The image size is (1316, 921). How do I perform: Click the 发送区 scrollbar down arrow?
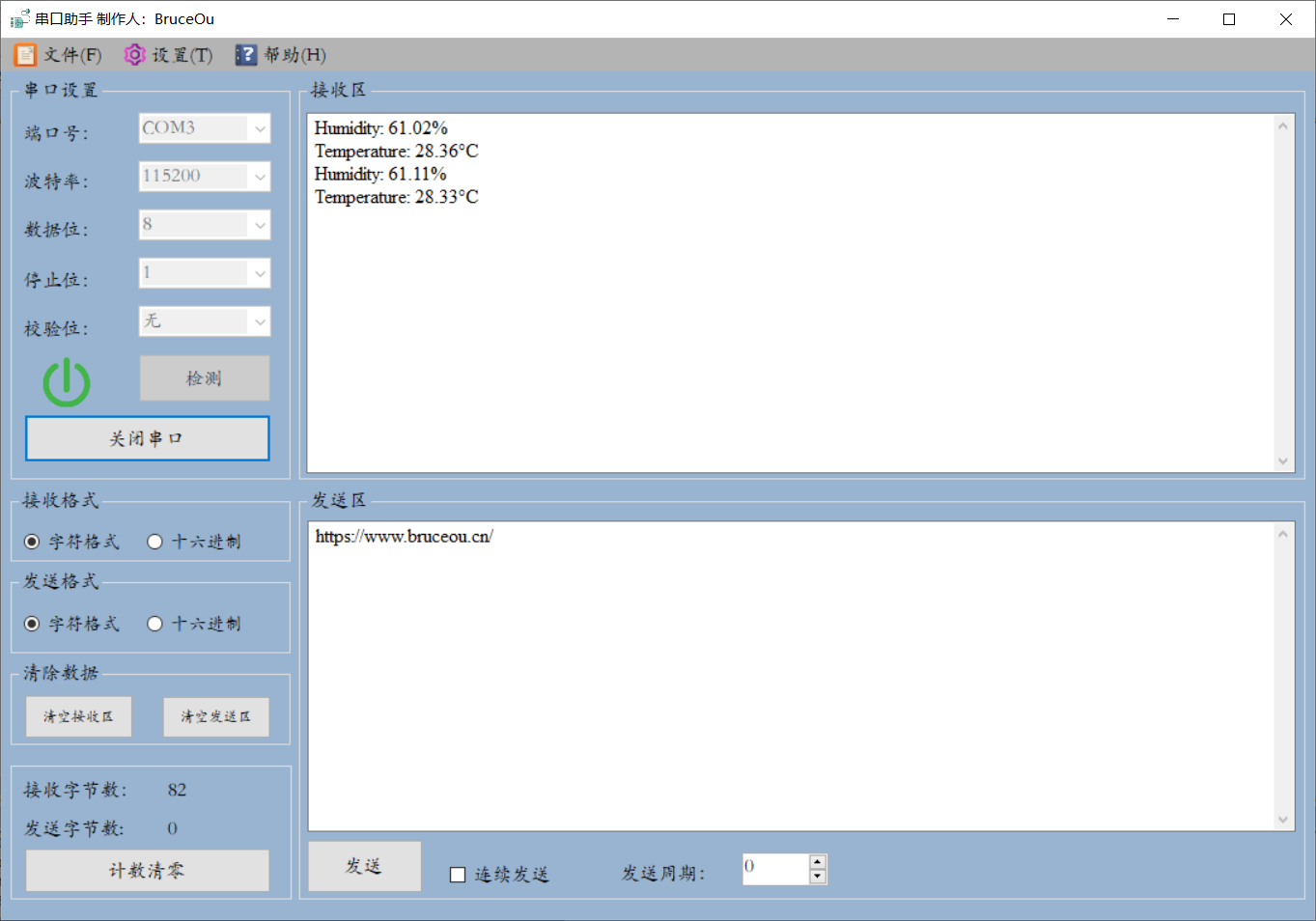coord(1283,820)
